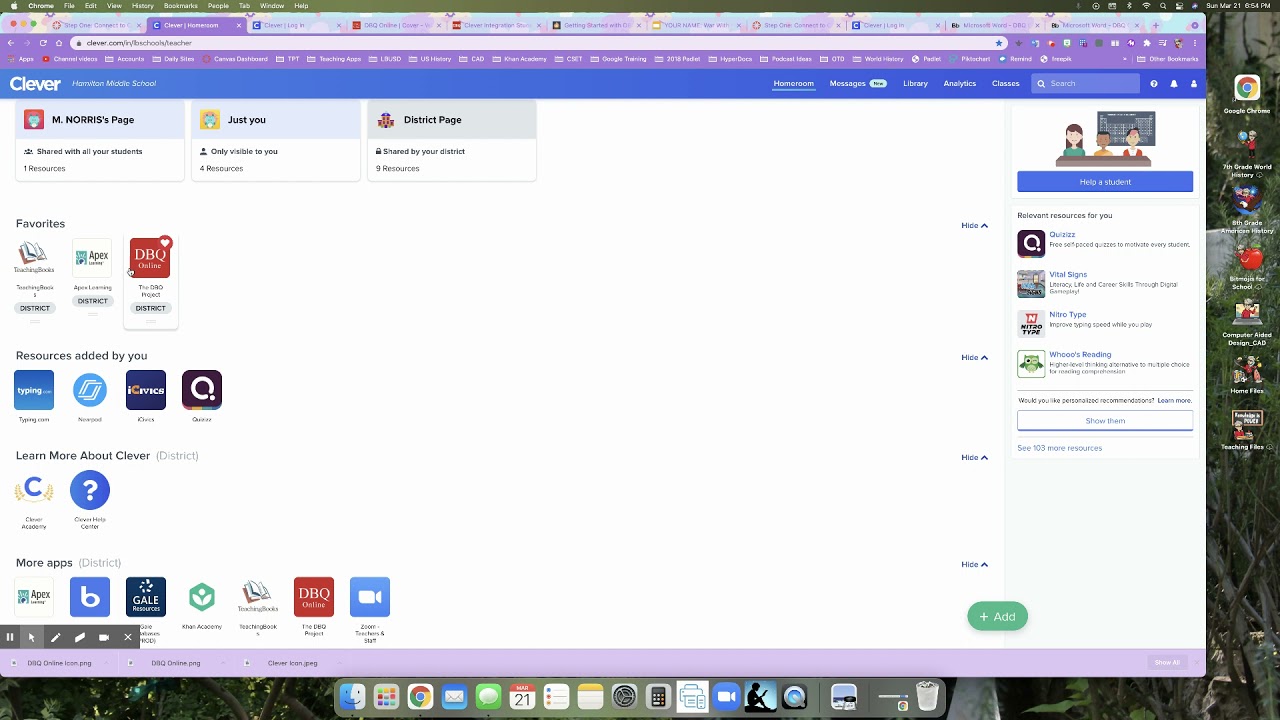Image resolution: width=1280 pixels, height=720 pixels.
Task: Open Zoom app in Dock
Action: point(726,697)
